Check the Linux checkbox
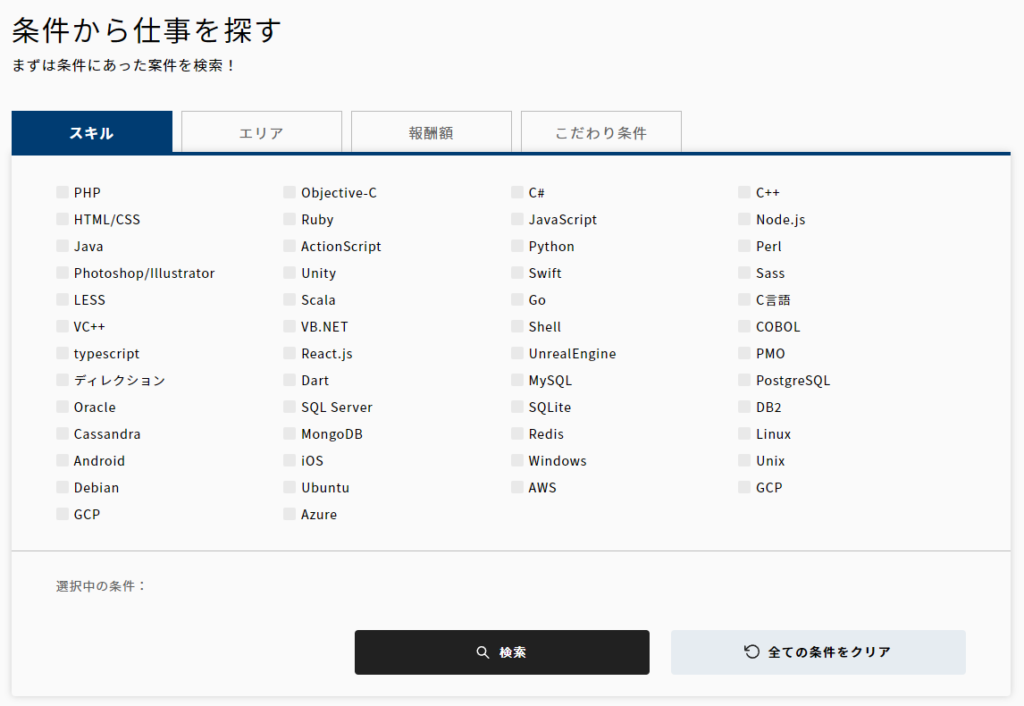The height and width of the screenshot is (706, 1024). pos(744,433)
